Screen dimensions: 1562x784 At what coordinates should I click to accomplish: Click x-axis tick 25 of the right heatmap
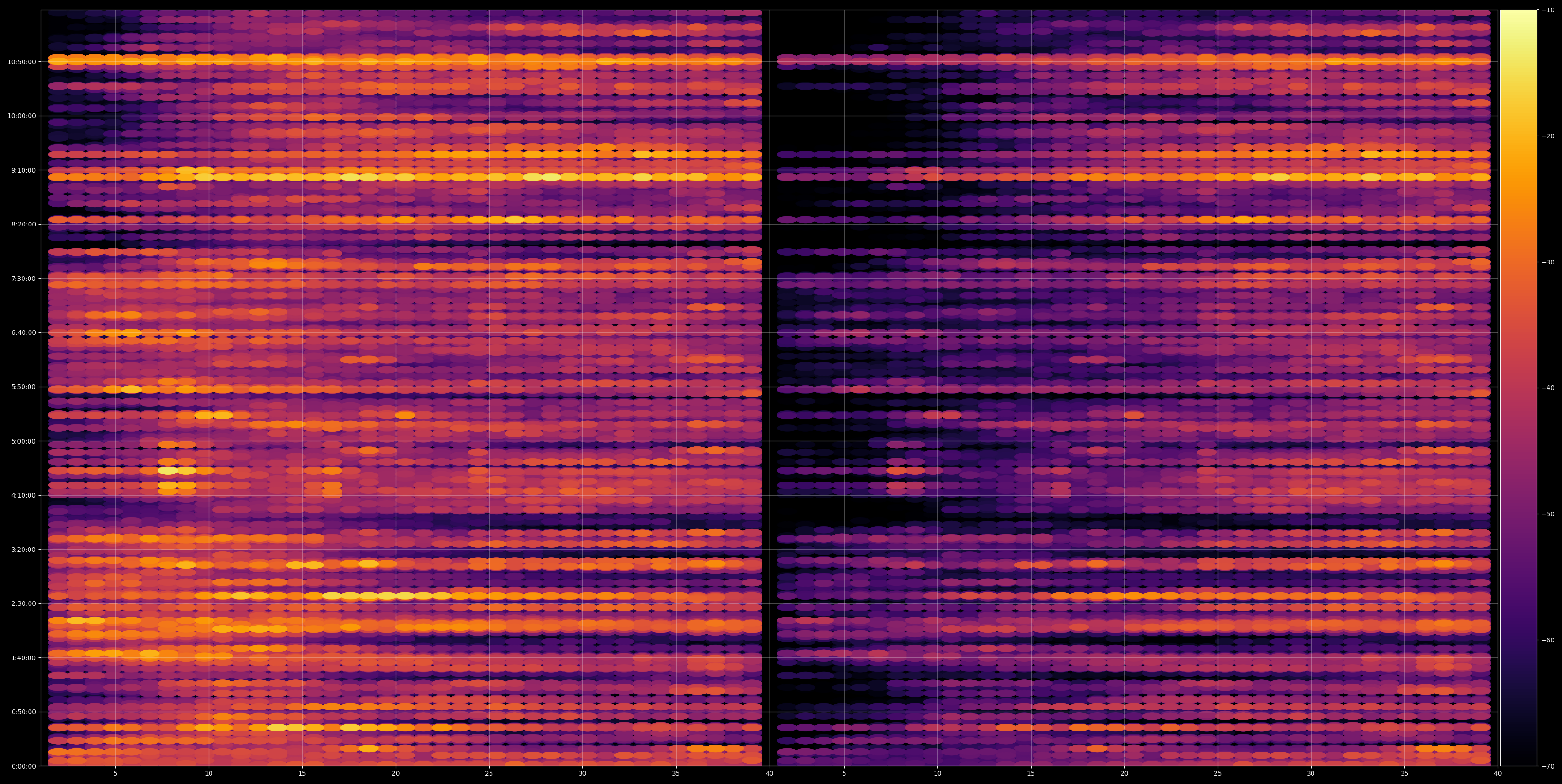click(1218, 774)
